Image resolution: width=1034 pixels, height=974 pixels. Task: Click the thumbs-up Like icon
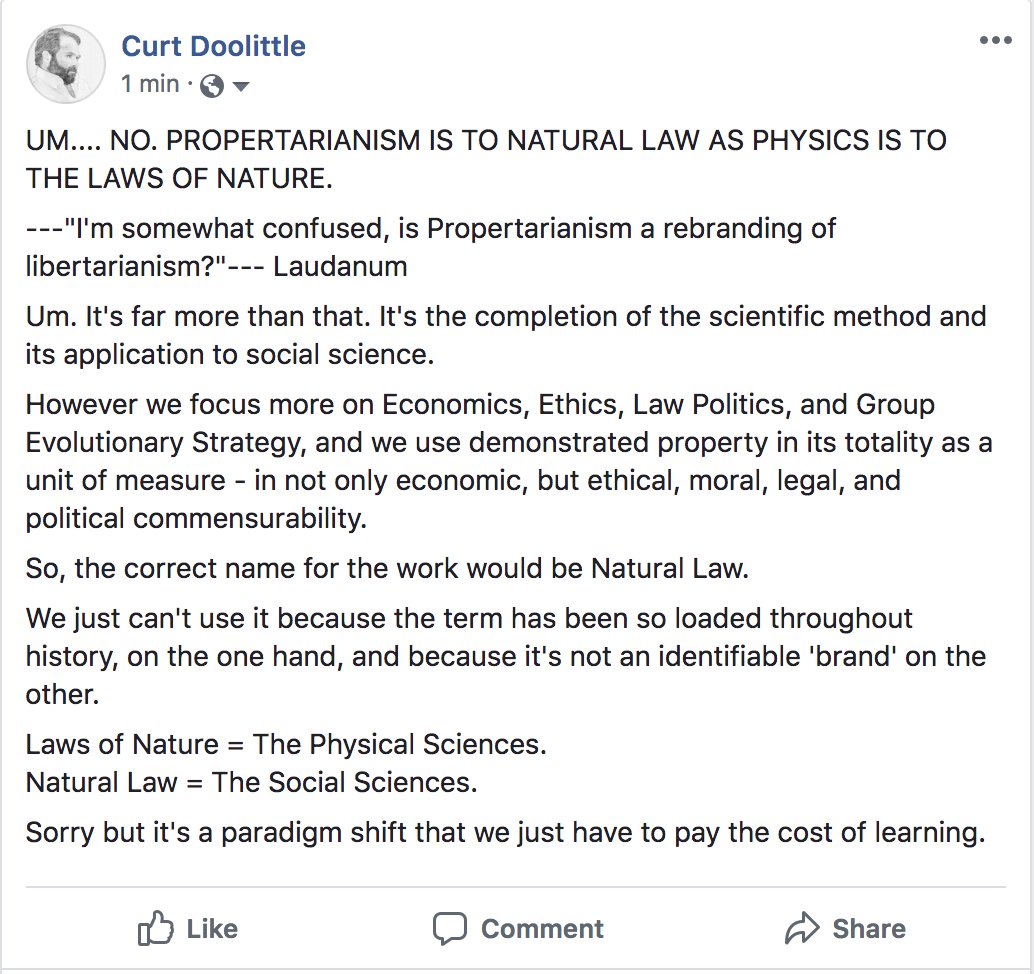[155, 929]
